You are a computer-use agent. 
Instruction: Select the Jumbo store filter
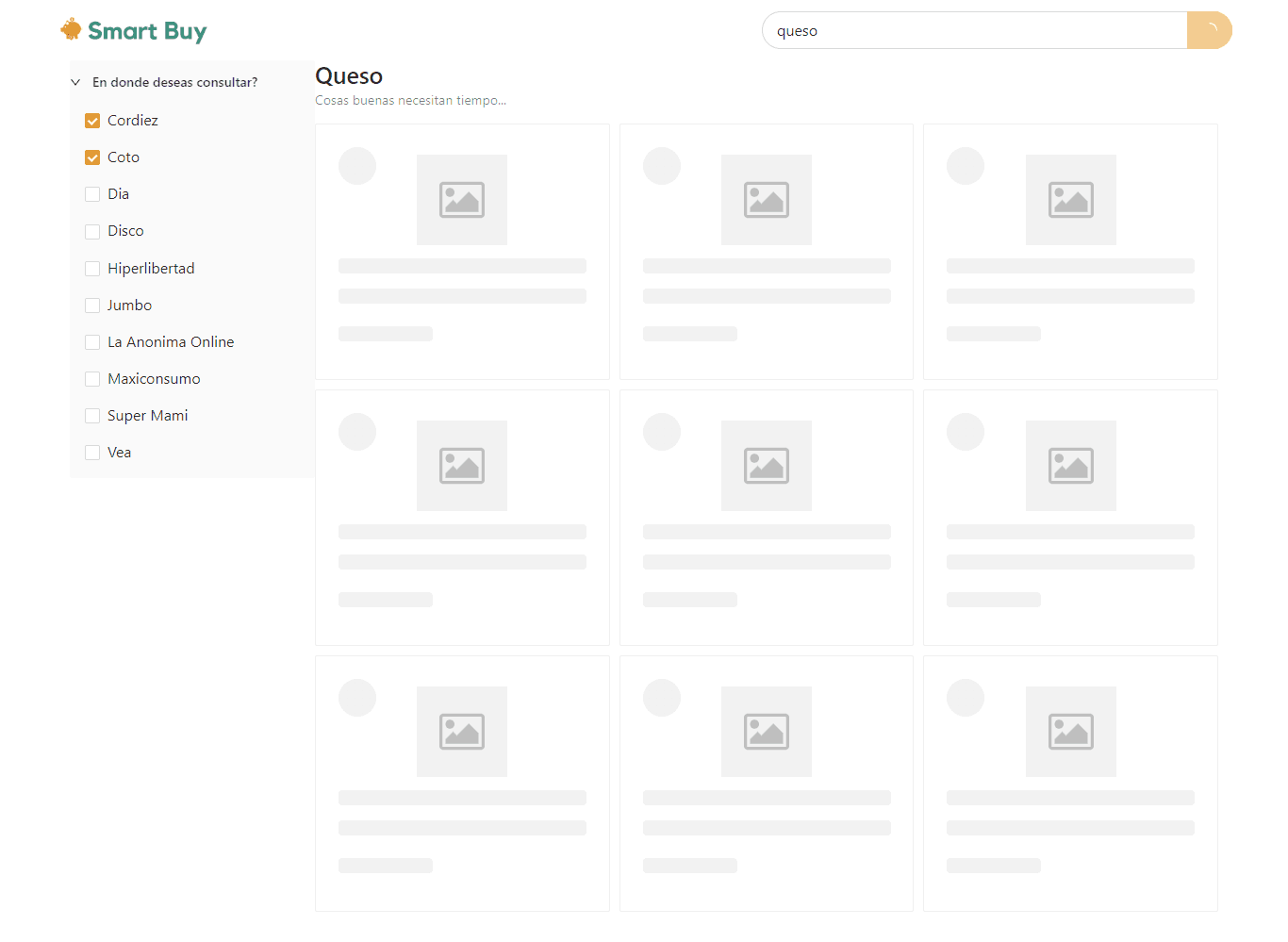91,305
